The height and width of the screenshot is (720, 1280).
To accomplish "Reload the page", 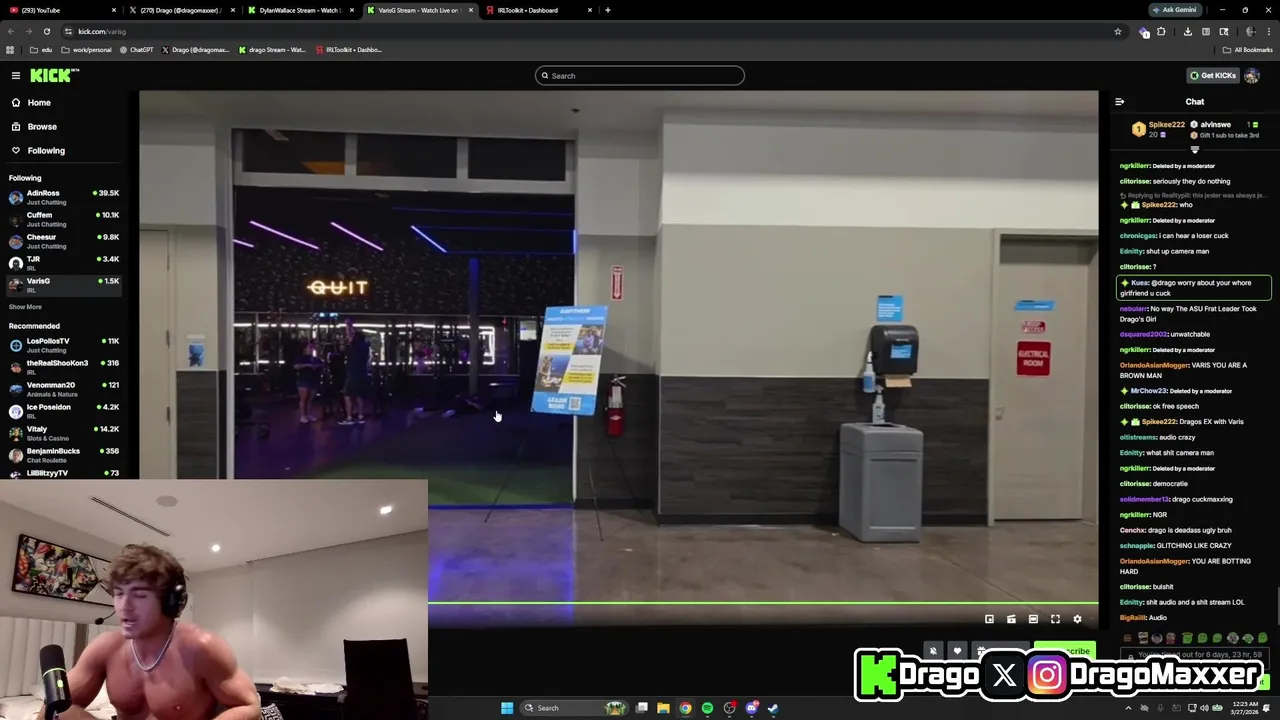I will point(46,31).
